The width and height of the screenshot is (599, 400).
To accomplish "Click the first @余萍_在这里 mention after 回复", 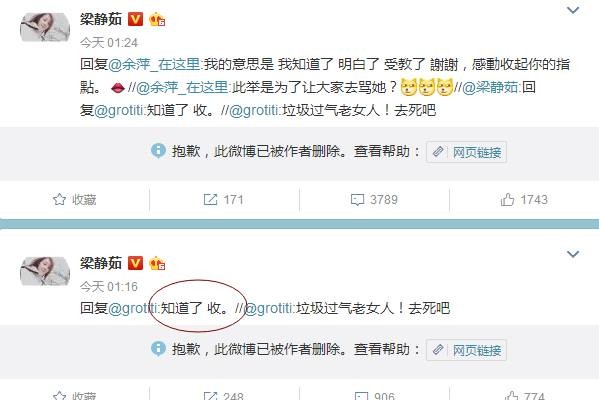I will pyautogui.click(x=154, y=64).
